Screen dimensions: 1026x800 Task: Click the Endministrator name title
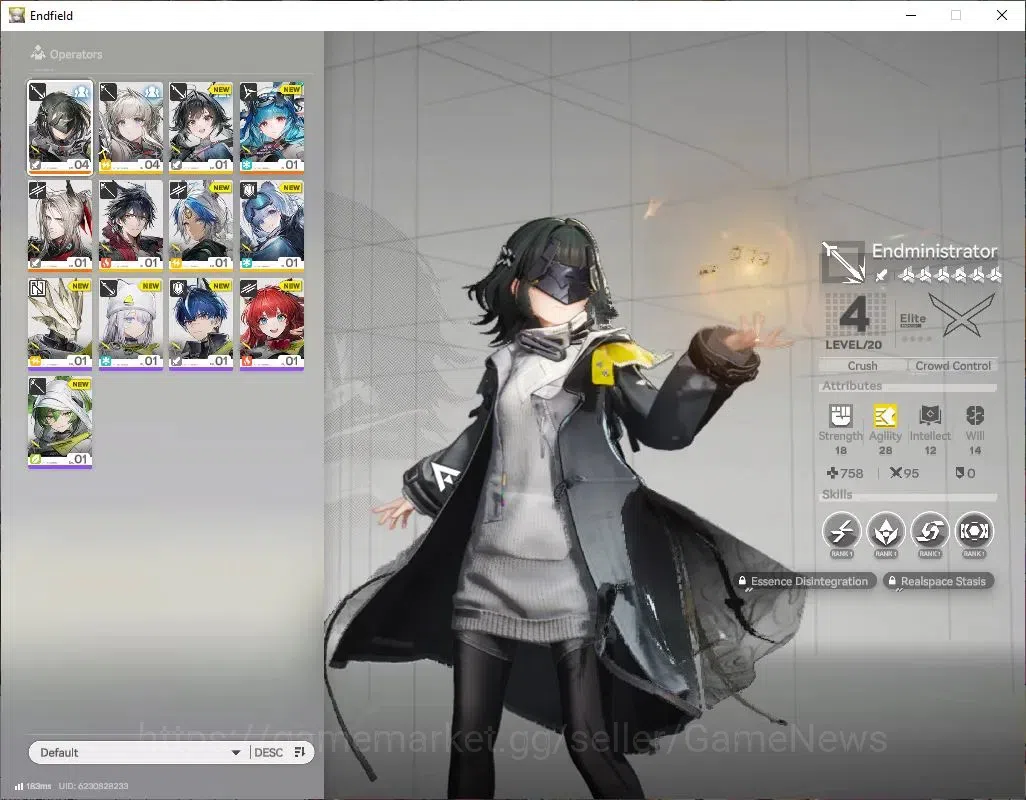(x=934, y=251)
